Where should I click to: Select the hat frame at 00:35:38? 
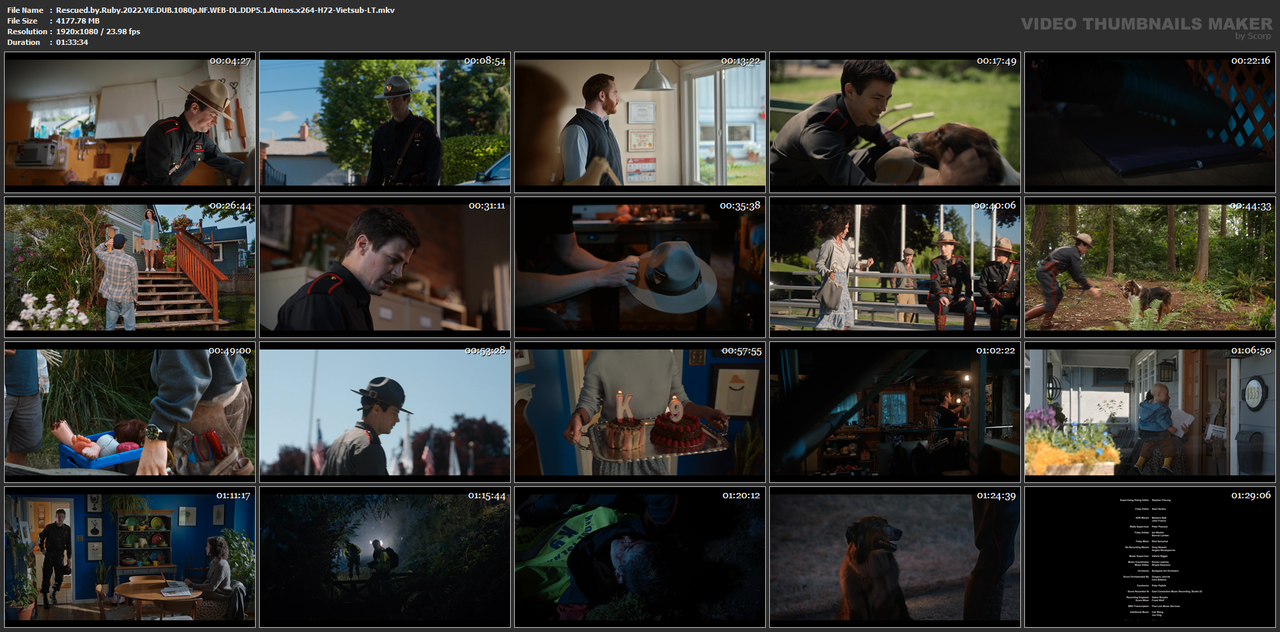638,265
